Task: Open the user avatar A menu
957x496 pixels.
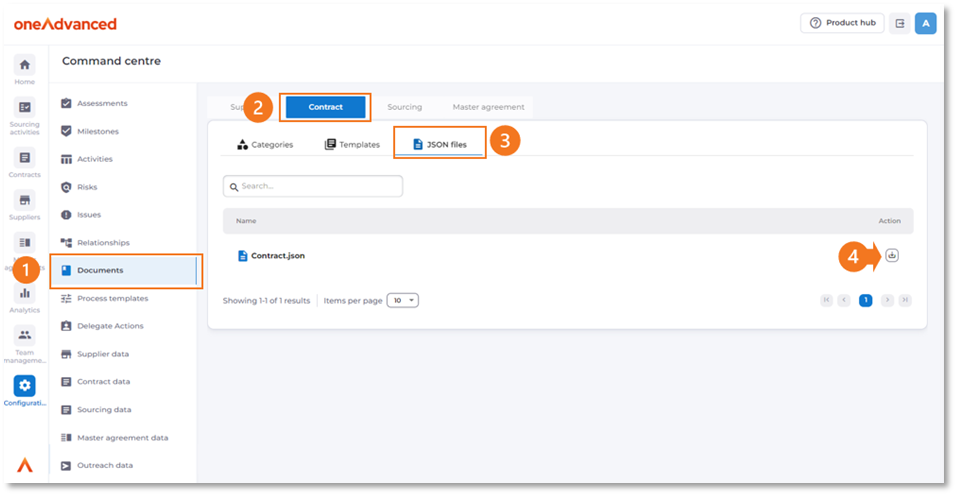Action: 925,23
